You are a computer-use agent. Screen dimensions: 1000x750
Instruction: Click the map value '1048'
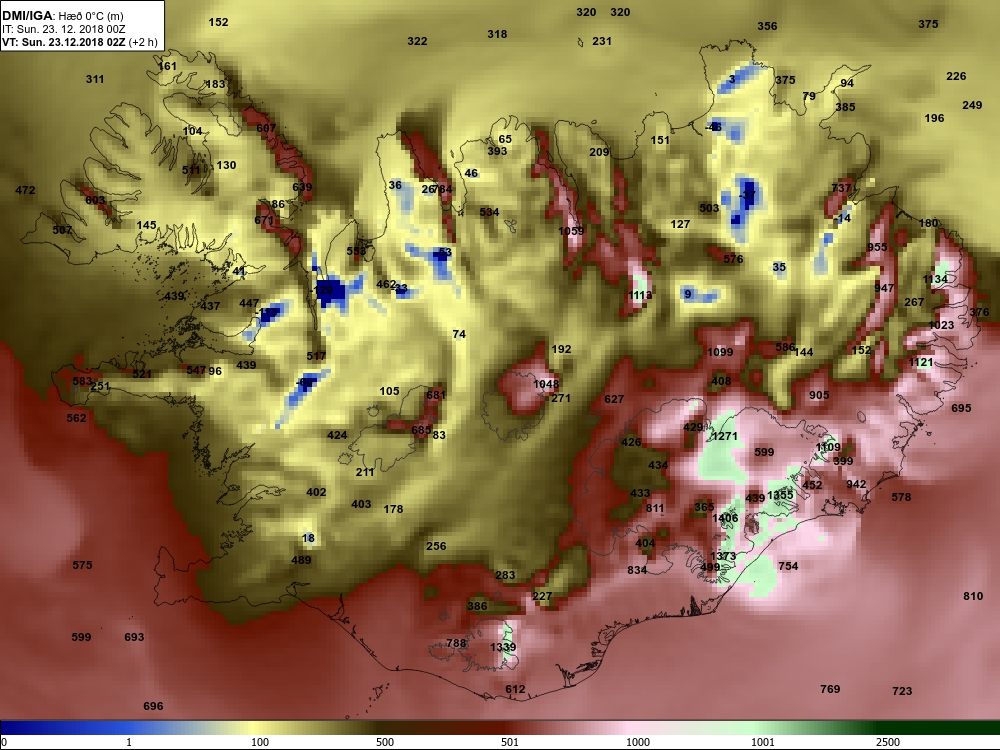click(546, 384)
